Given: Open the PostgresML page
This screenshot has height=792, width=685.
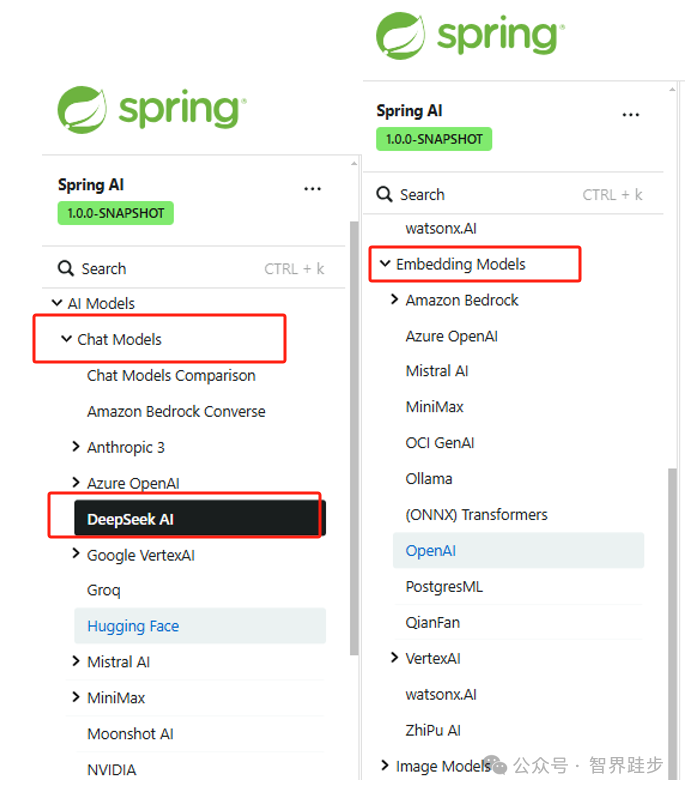Looking at the screenshot, I should click(x=444, y=586).
